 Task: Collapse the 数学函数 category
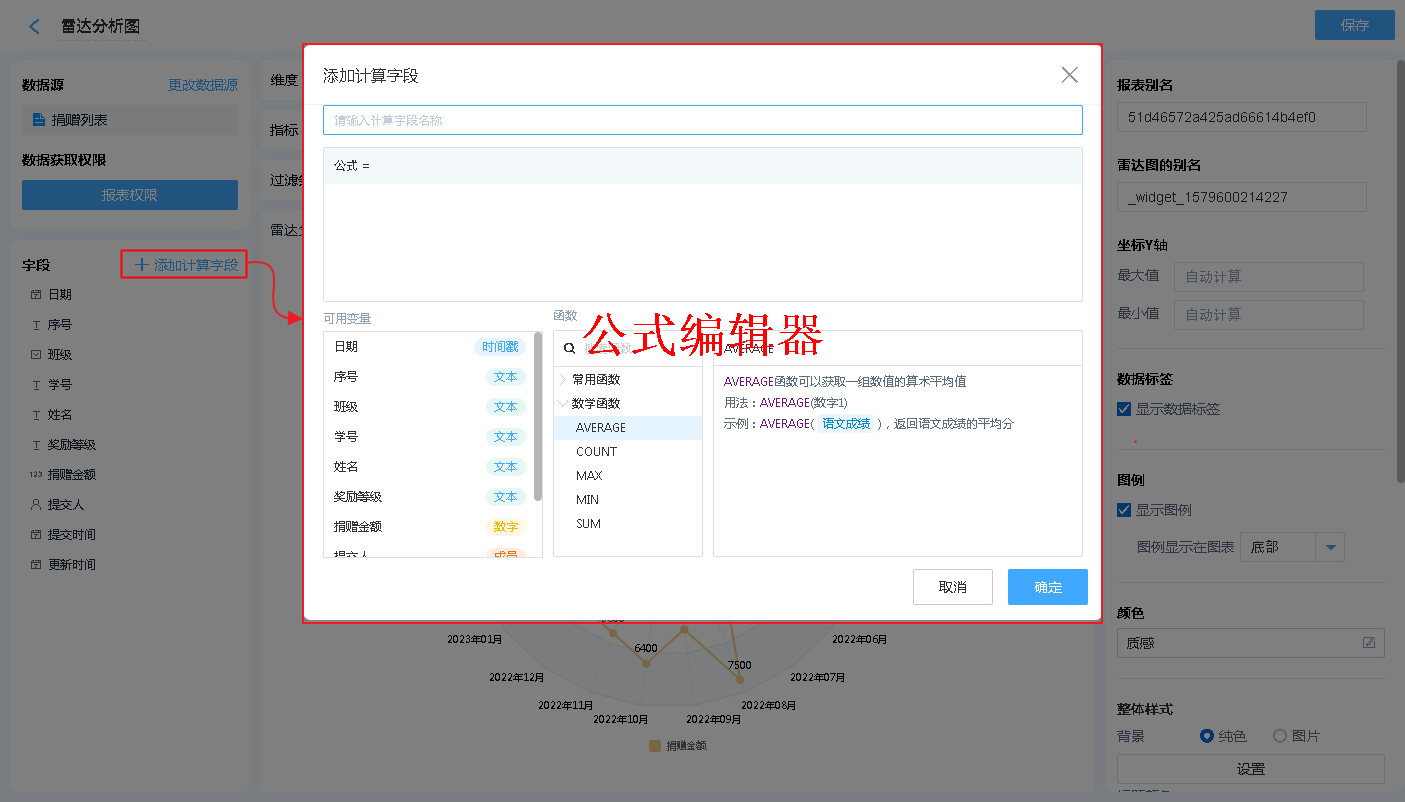click(563, 404)
